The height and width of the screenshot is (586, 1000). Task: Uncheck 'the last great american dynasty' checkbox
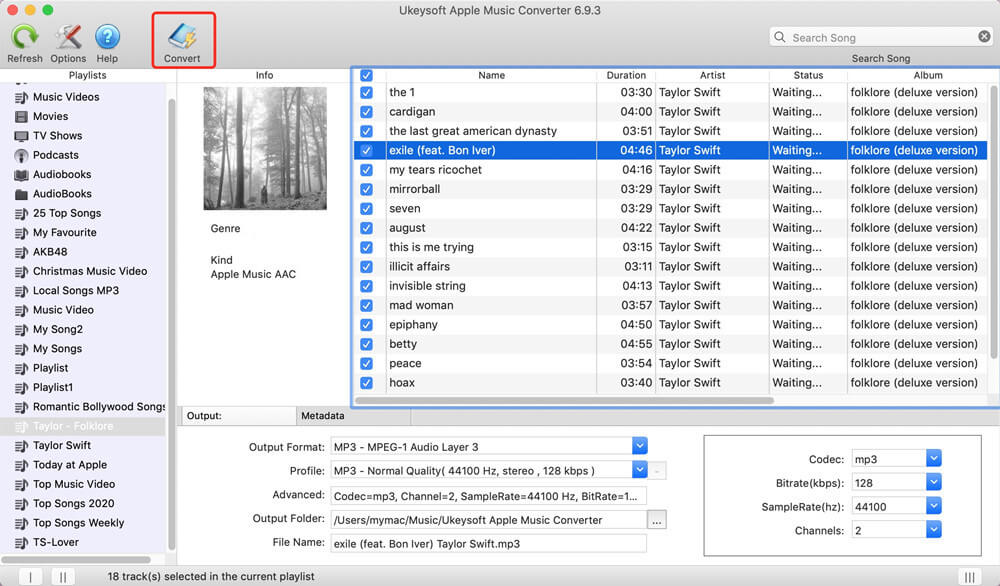366,131
